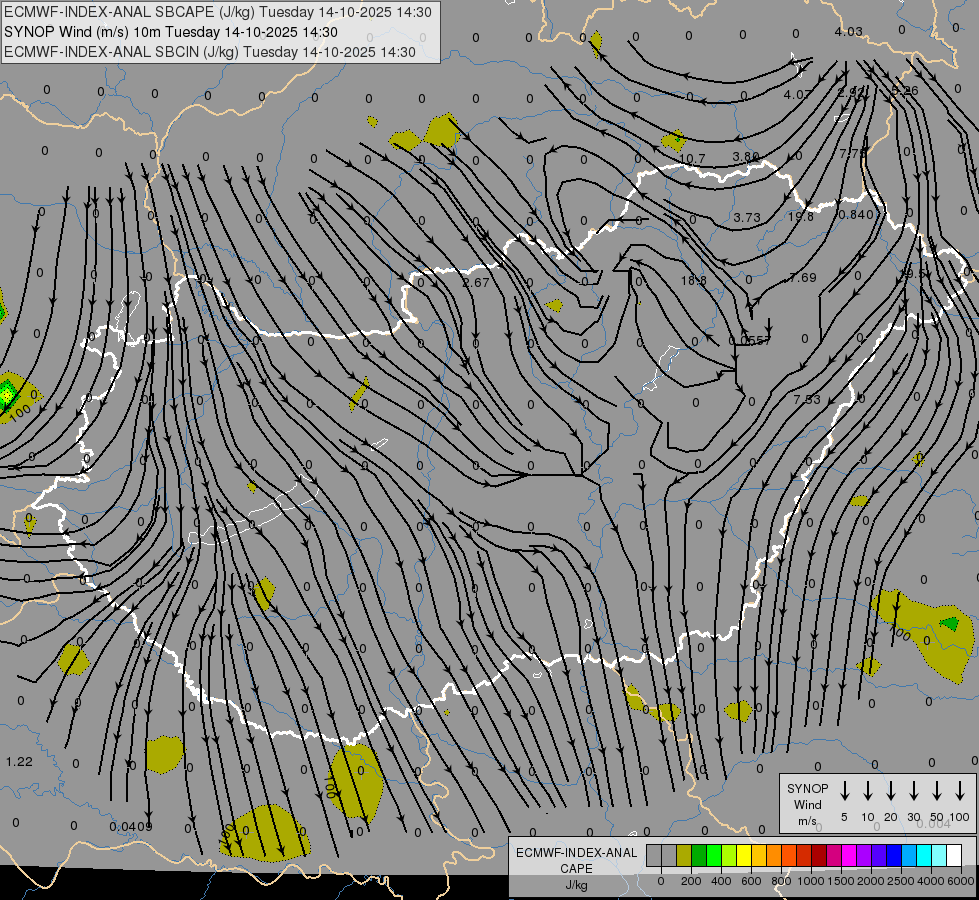The width and height of the screenshot is (979, 900).
Task: Select the olive CAPE legend swatch
Action: click(x=684, y=856)
